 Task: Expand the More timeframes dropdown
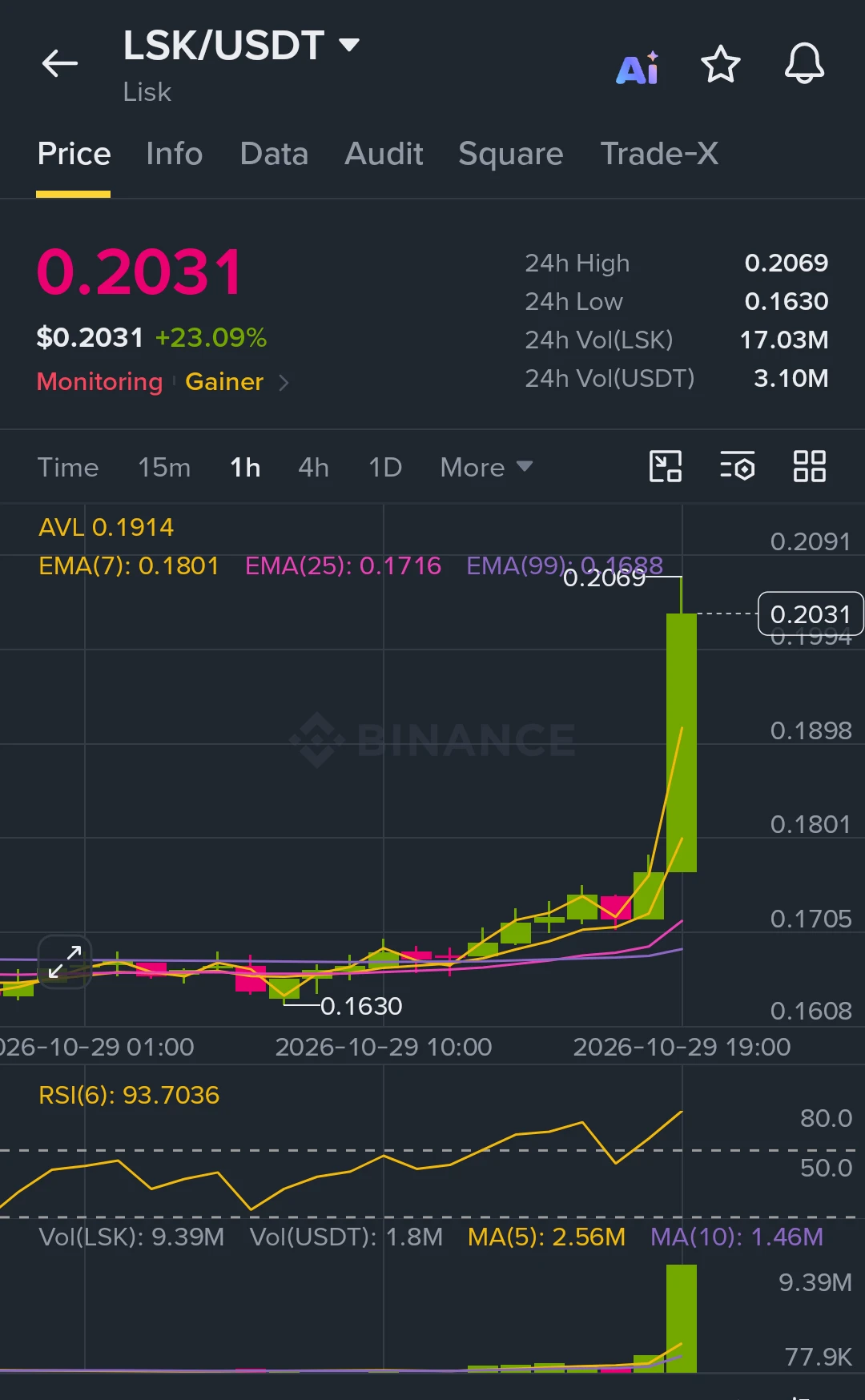[x=486, y=468]
